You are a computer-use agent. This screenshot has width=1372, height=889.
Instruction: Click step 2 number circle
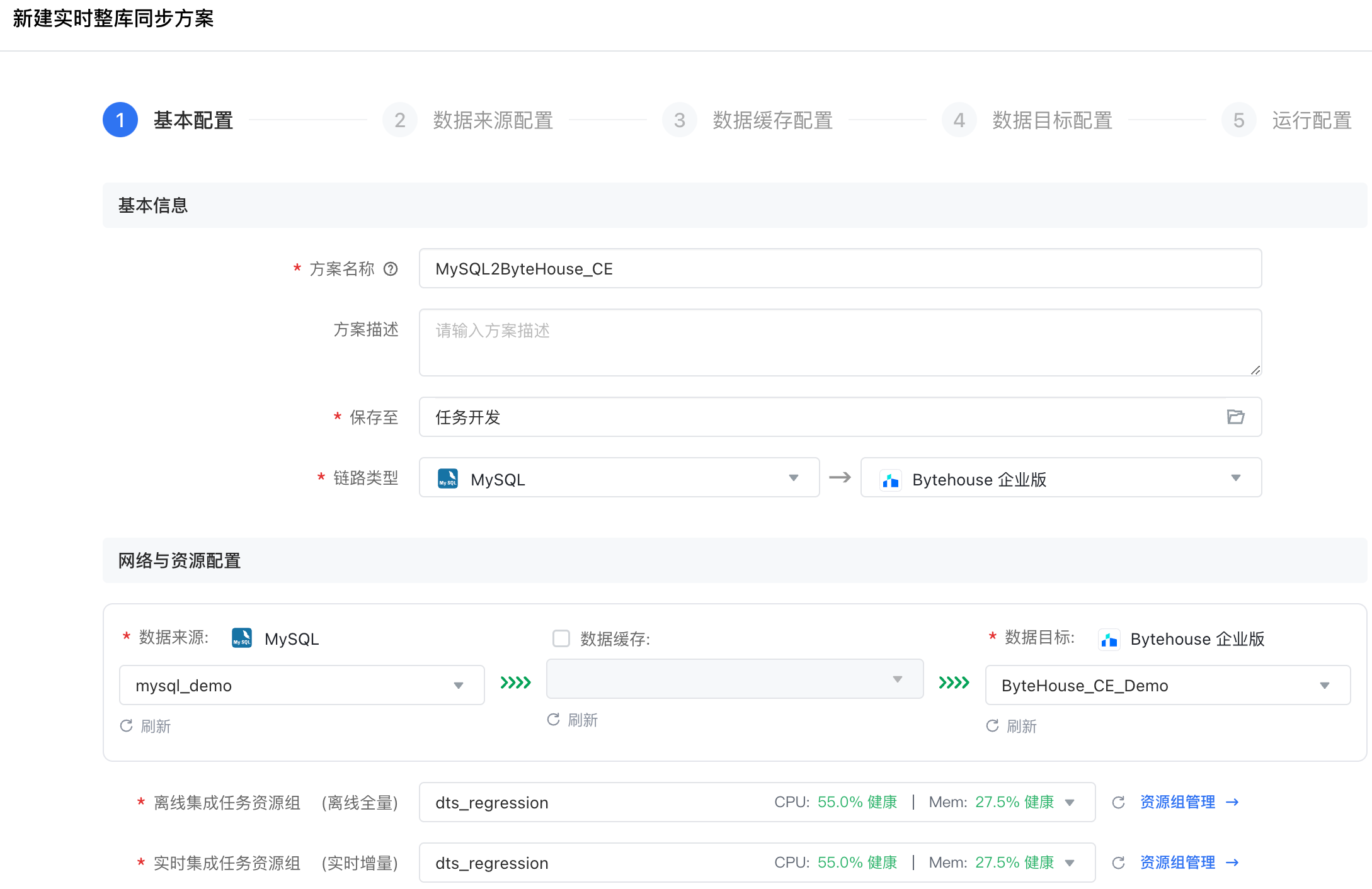tap(400, 120)
